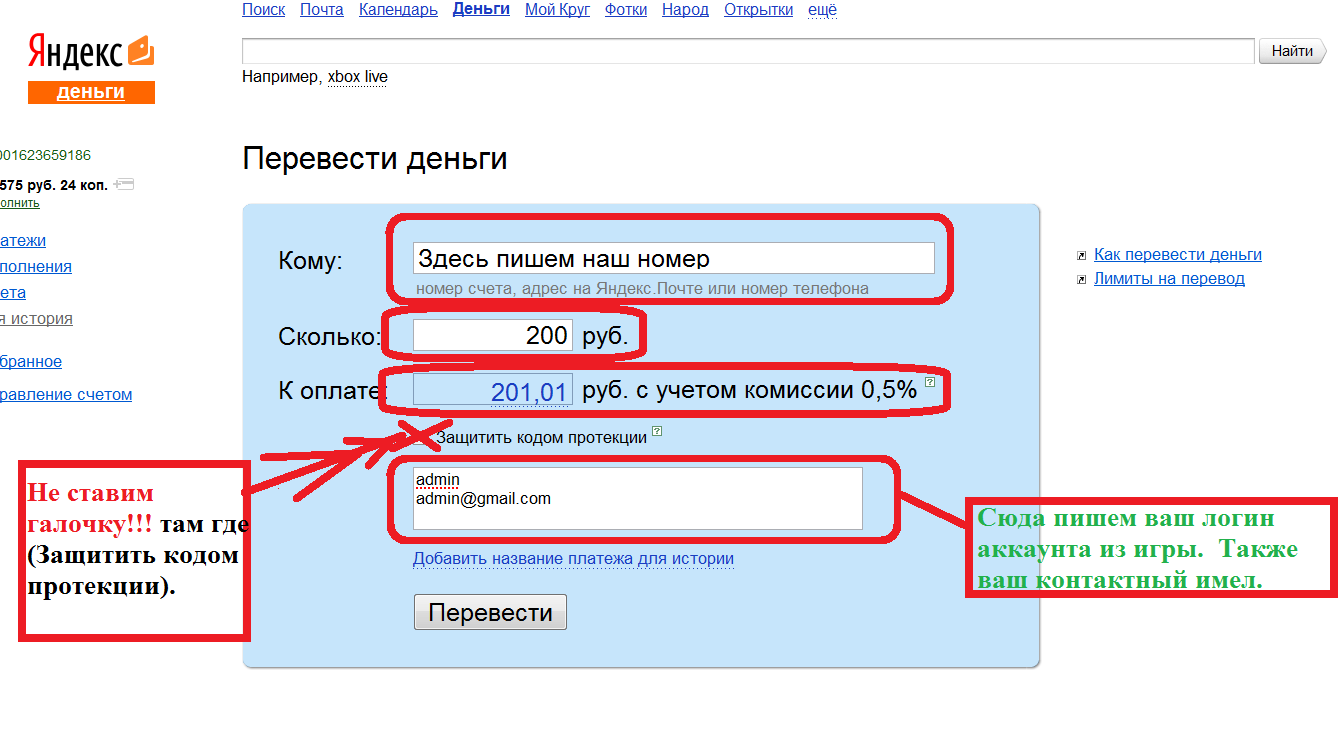Click the xbox live example query
Image resolution: width=1342 pixels, height=742 pixels.
pyautogui.click(x=357, y=77)
